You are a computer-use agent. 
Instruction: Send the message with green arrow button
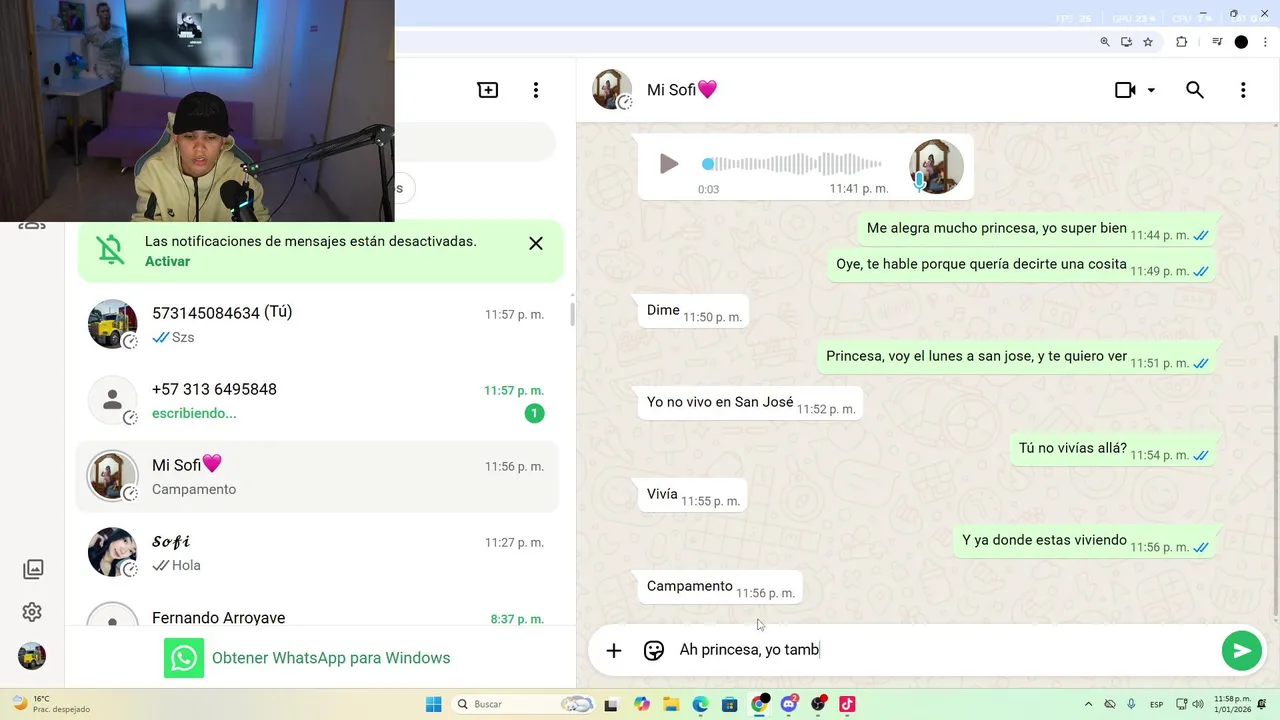[x=1241, y=650]
